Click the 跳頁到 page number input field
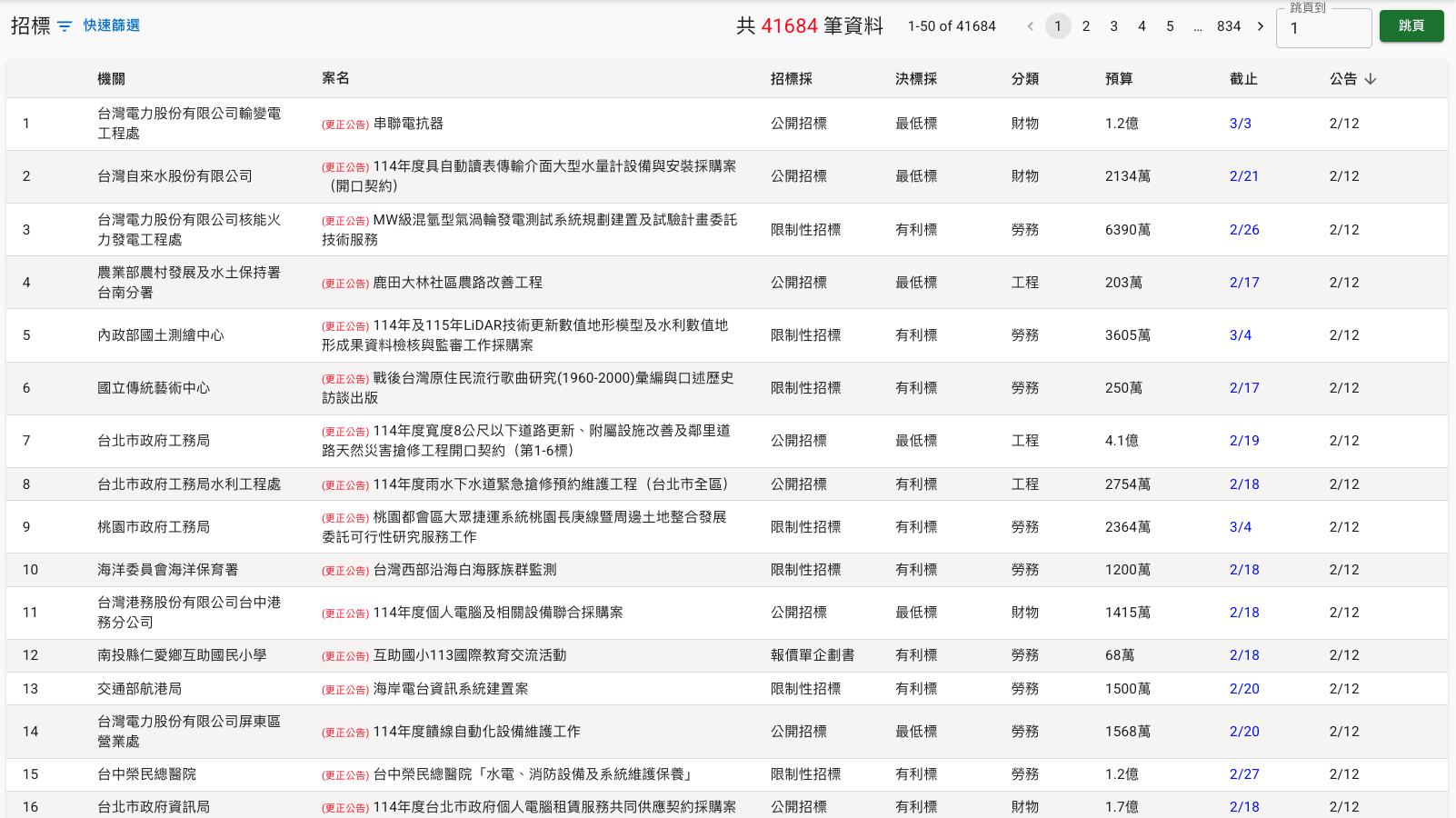This screenshot has height=818, width=1456. [1322, 28]
